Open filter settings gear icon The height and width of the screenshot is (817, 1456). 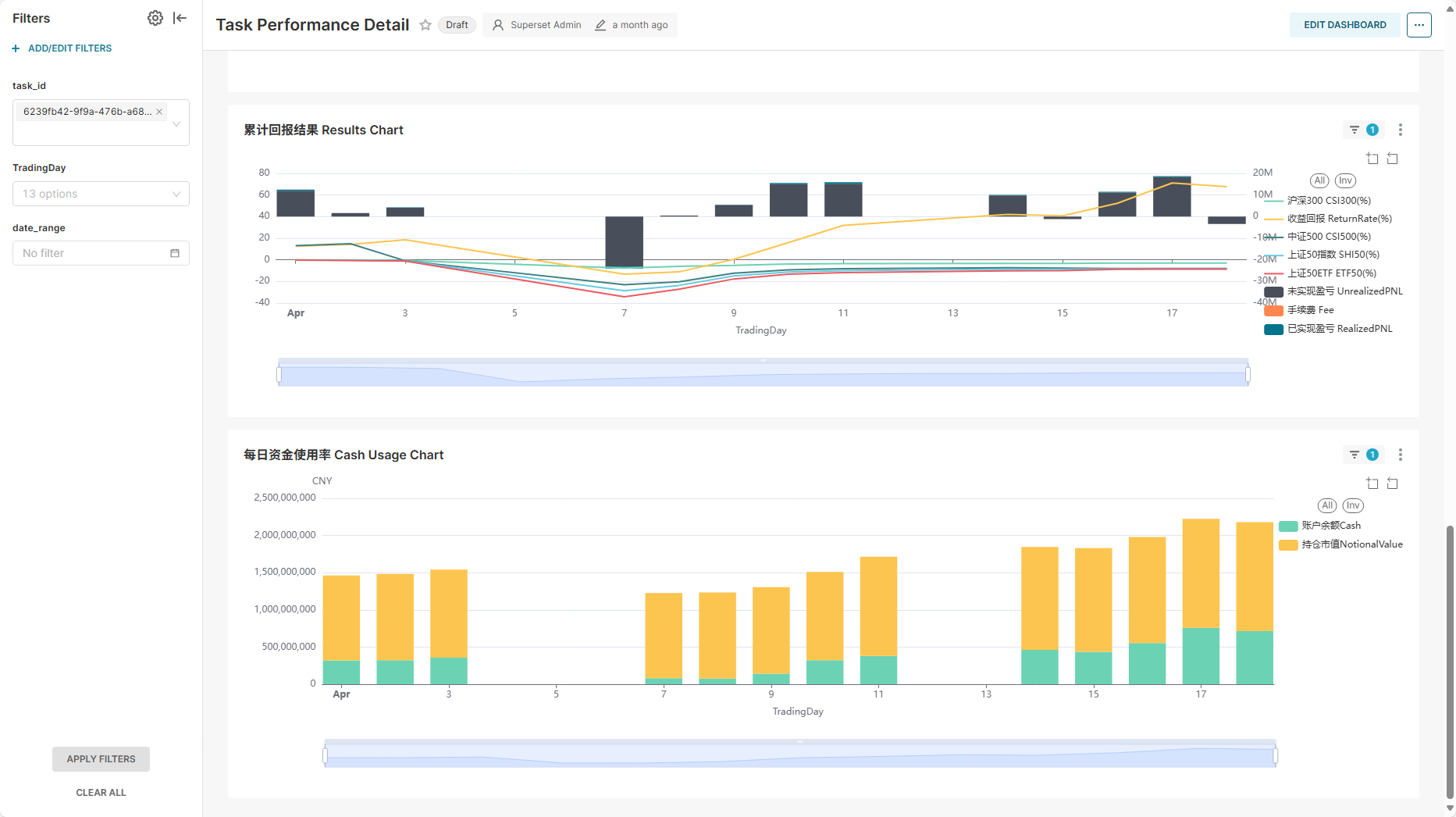(155, 18)
